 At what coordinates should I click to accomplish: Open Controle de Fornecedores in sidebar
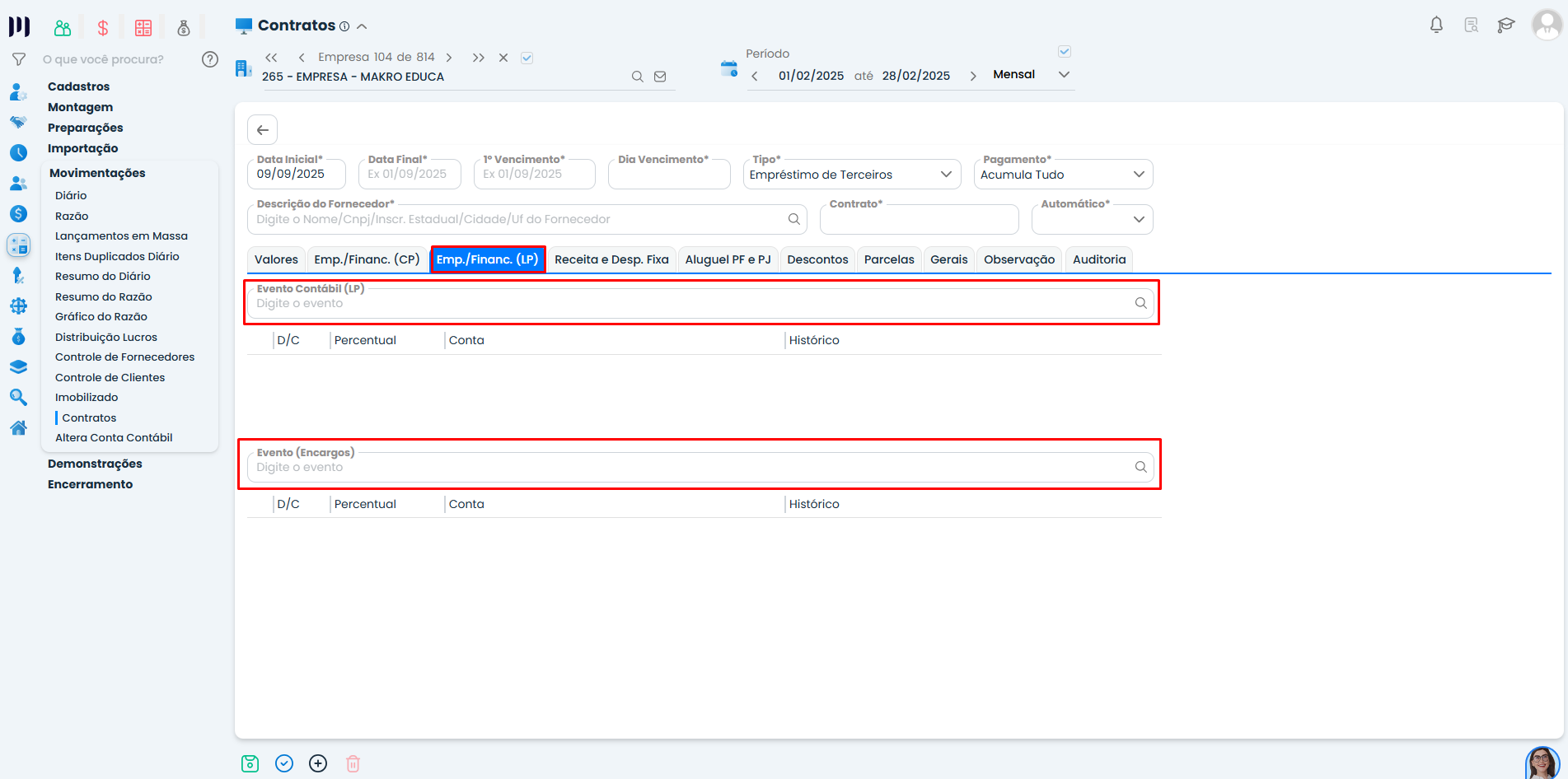124,357
